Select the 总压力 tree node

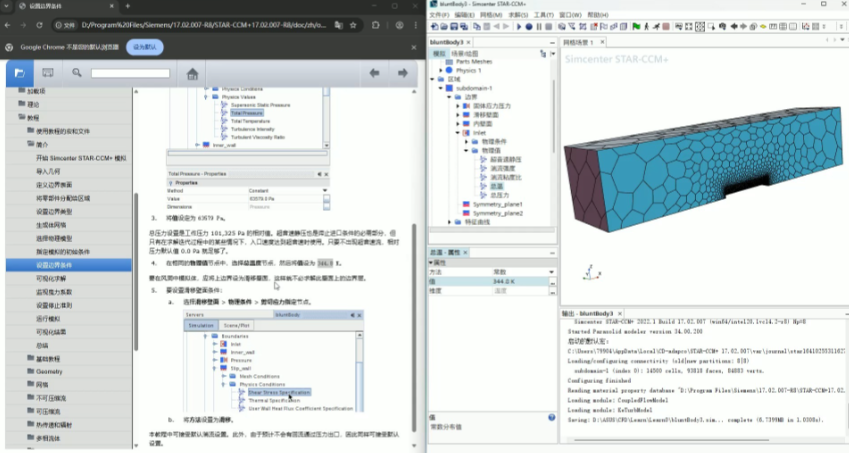[500, 195]
